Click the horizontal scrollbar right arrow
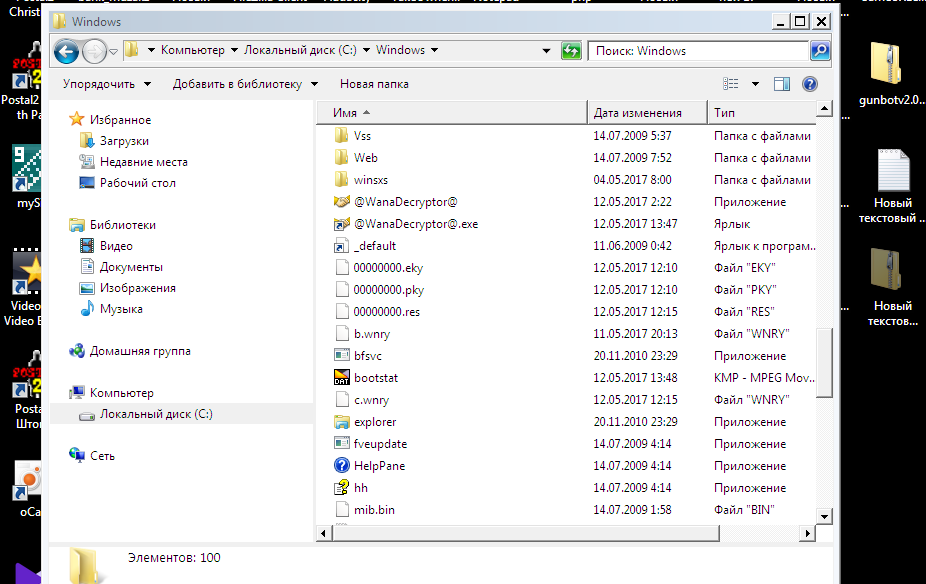This screenshot has height=584, width=926. coord(807,533)
